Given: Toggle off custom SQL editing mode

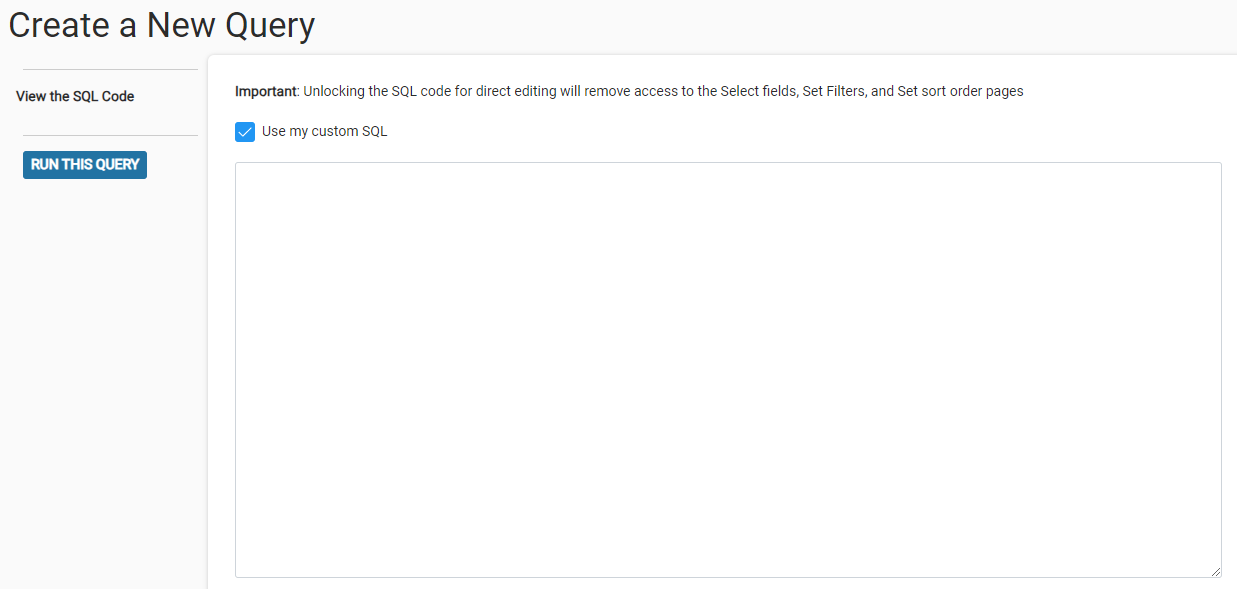Looking at the screenshot, I should 245,132.
